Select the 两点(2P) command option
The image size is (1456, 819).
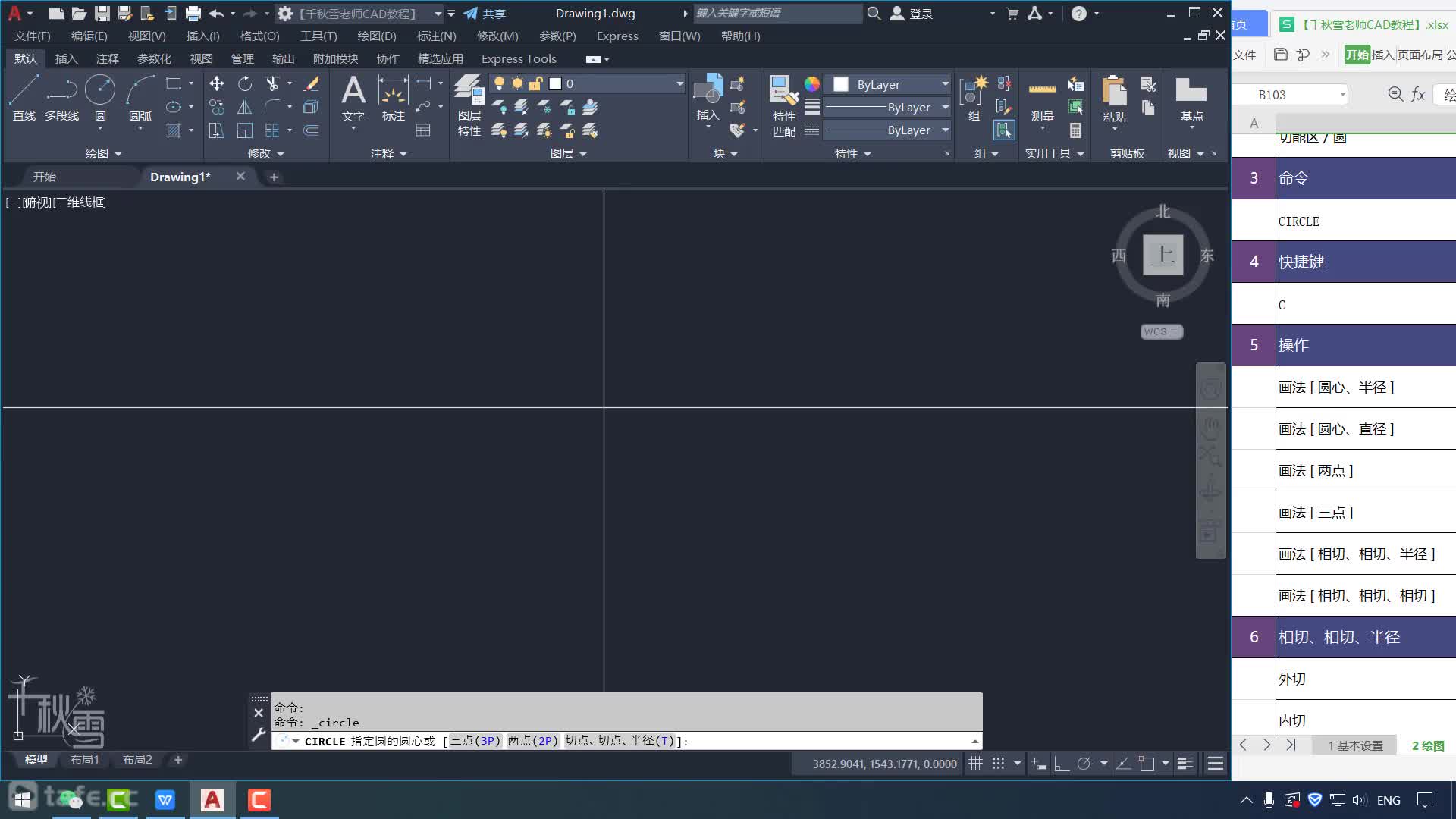click(532, 741)
